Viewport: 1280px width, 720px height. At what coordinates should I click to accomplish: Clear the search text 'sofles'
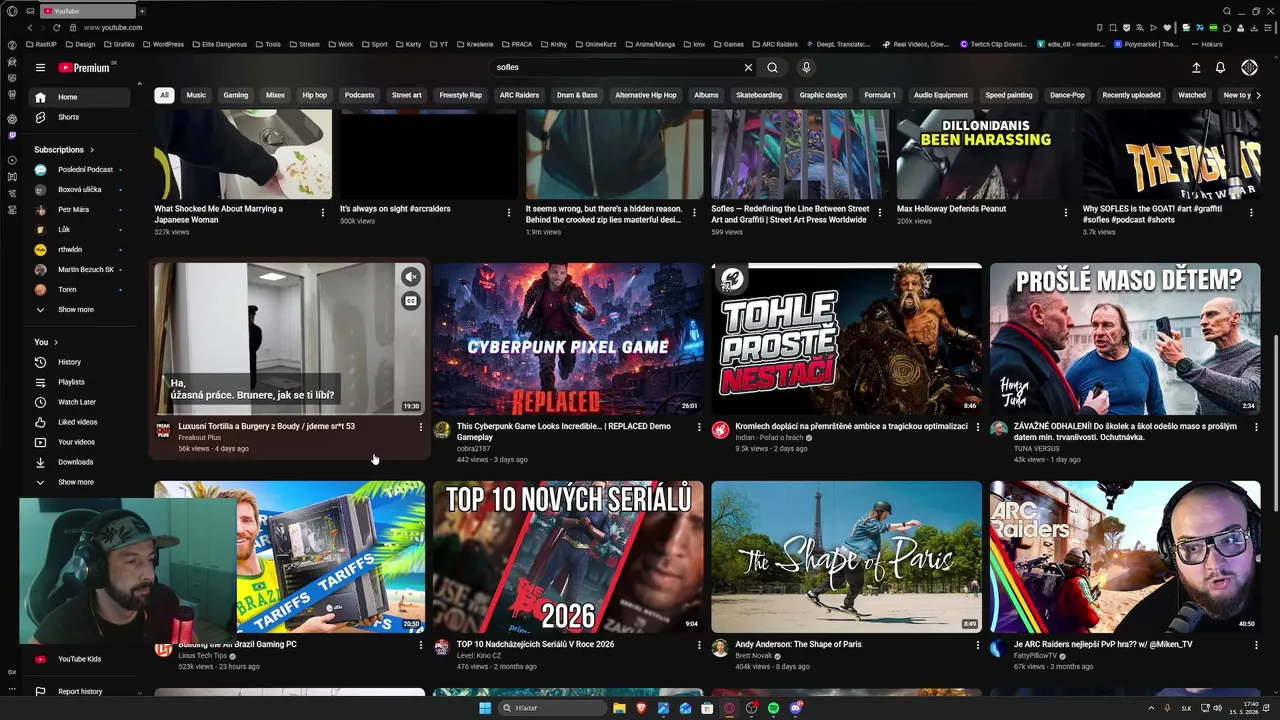(748, 68)
